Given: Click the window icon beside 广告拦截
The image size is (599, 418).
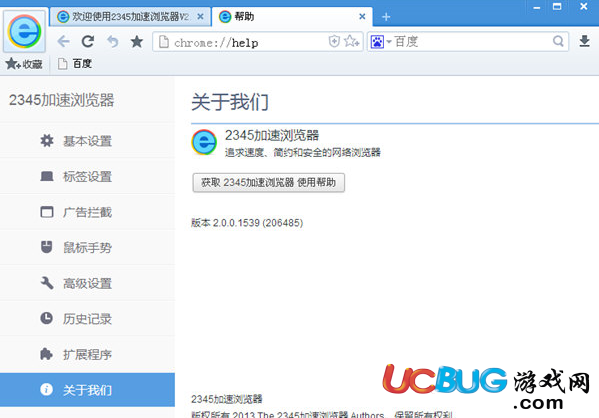Looking at the screenshot, I should pos(47,211).
